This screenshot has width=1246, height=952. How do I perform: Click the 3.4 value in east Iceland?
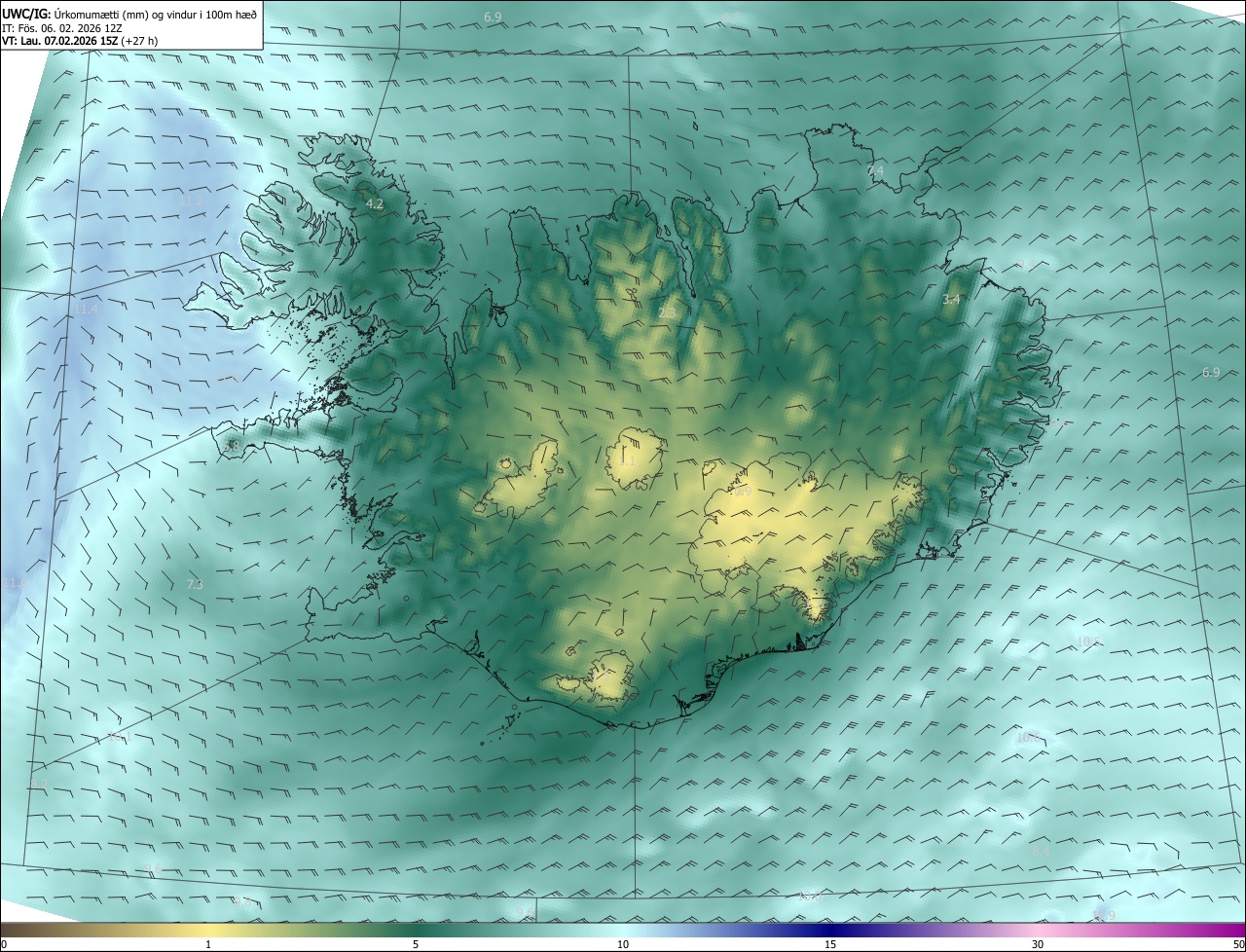(951, 300)
